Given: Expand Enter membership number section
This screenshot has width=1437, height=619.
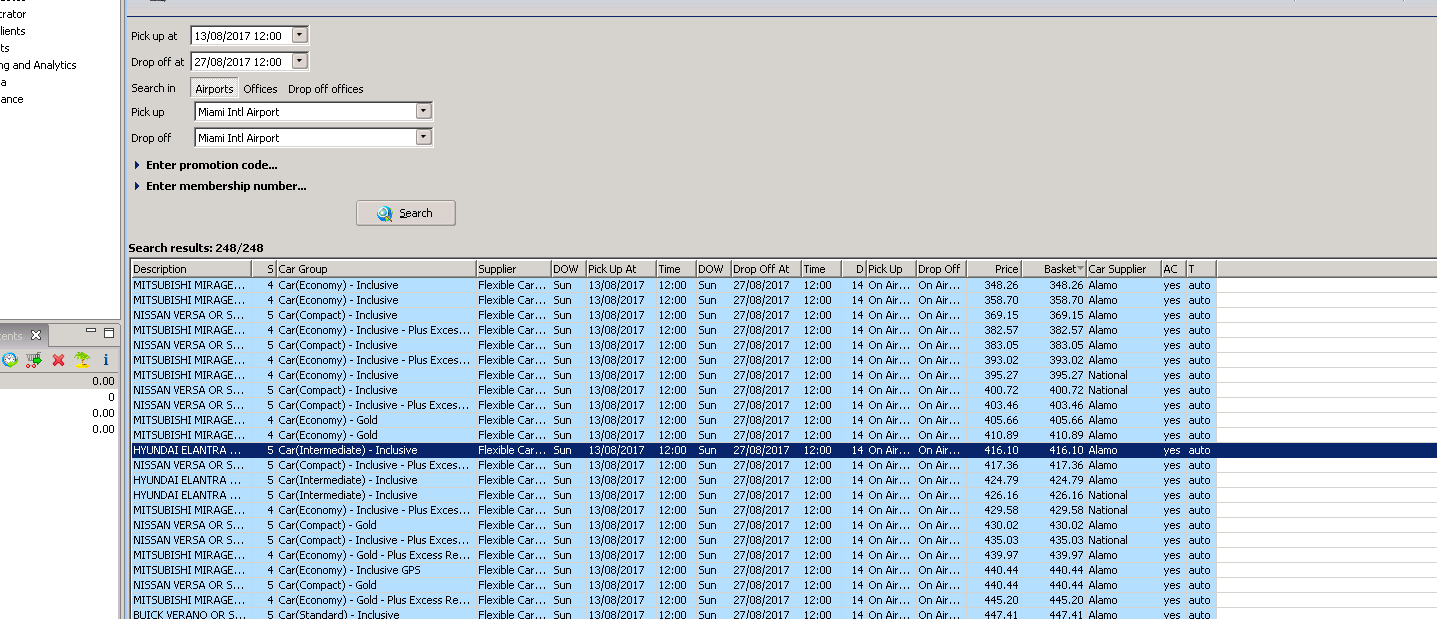Looking at the screenshot, I should (220, 186).
